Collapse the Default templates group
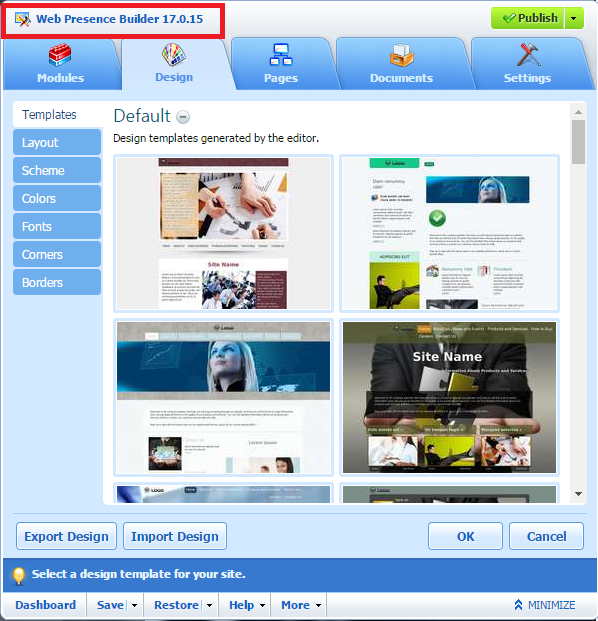 (x=183, y=117)
